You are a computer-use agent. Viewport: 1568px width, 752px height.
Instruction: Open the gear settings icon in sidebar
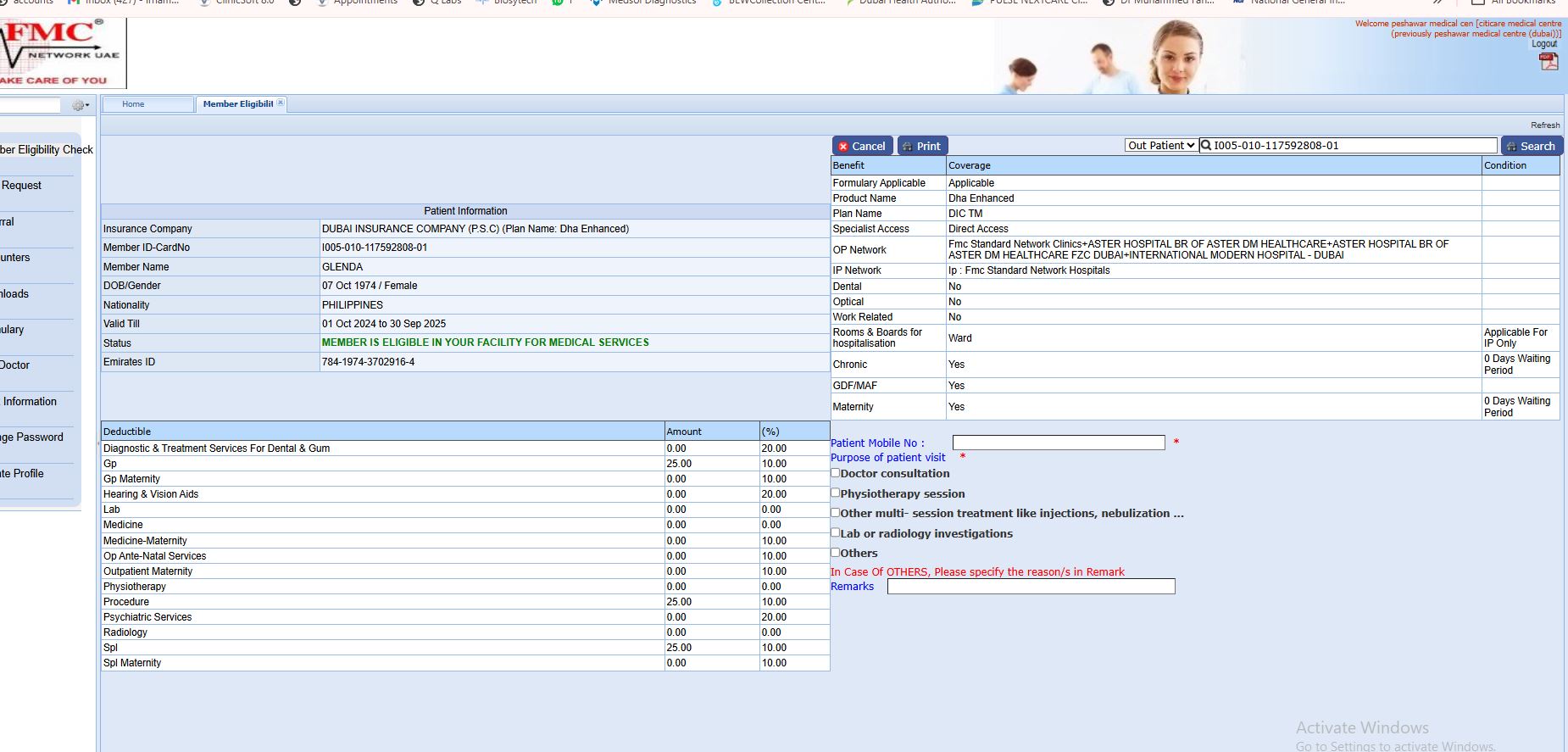[x=80, y=105]
